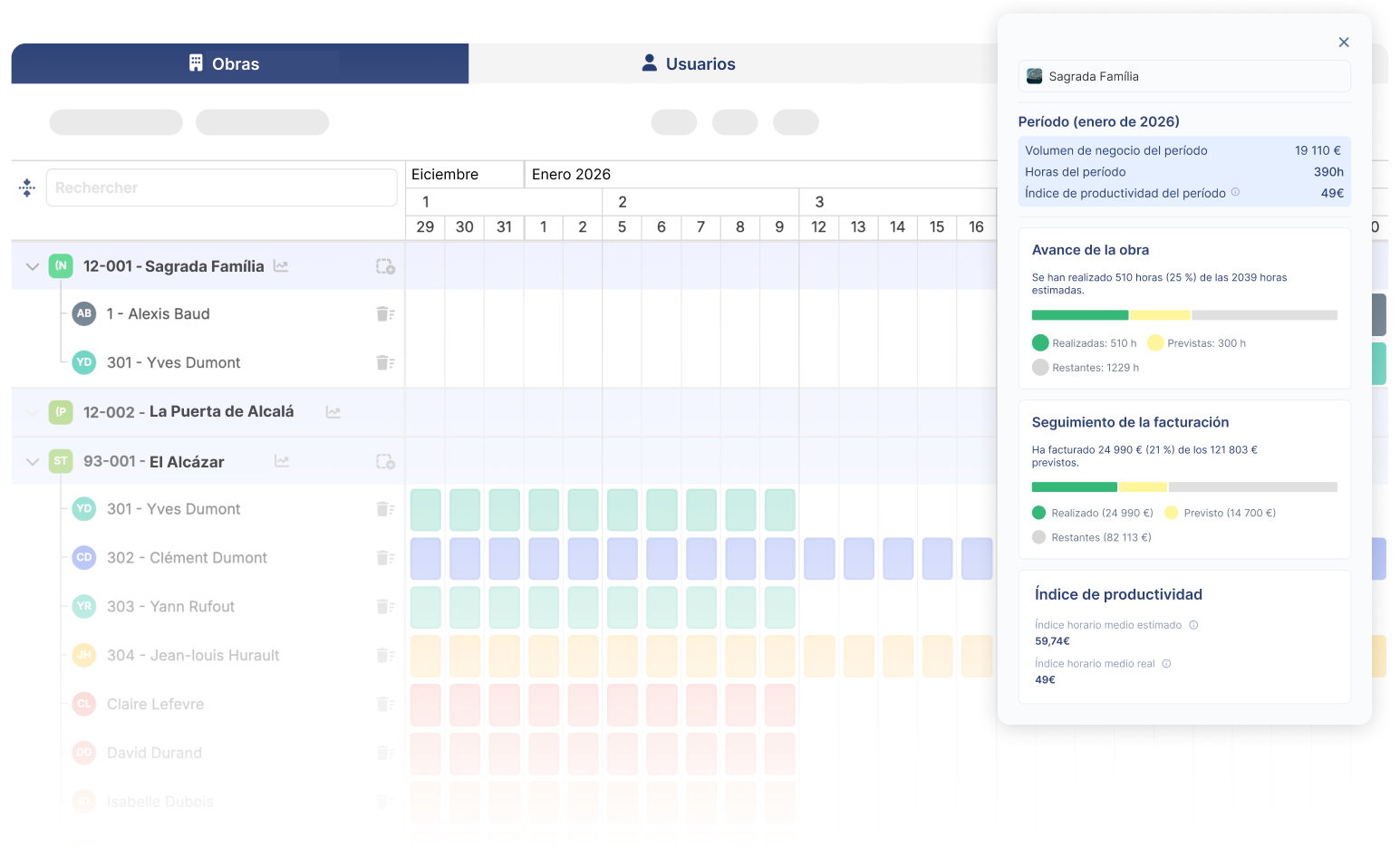Click the green Realizadas: 510 h legend dot
Image resolution: width=1400 pixels, height=856 pixels.
[x=1040, y=342]
